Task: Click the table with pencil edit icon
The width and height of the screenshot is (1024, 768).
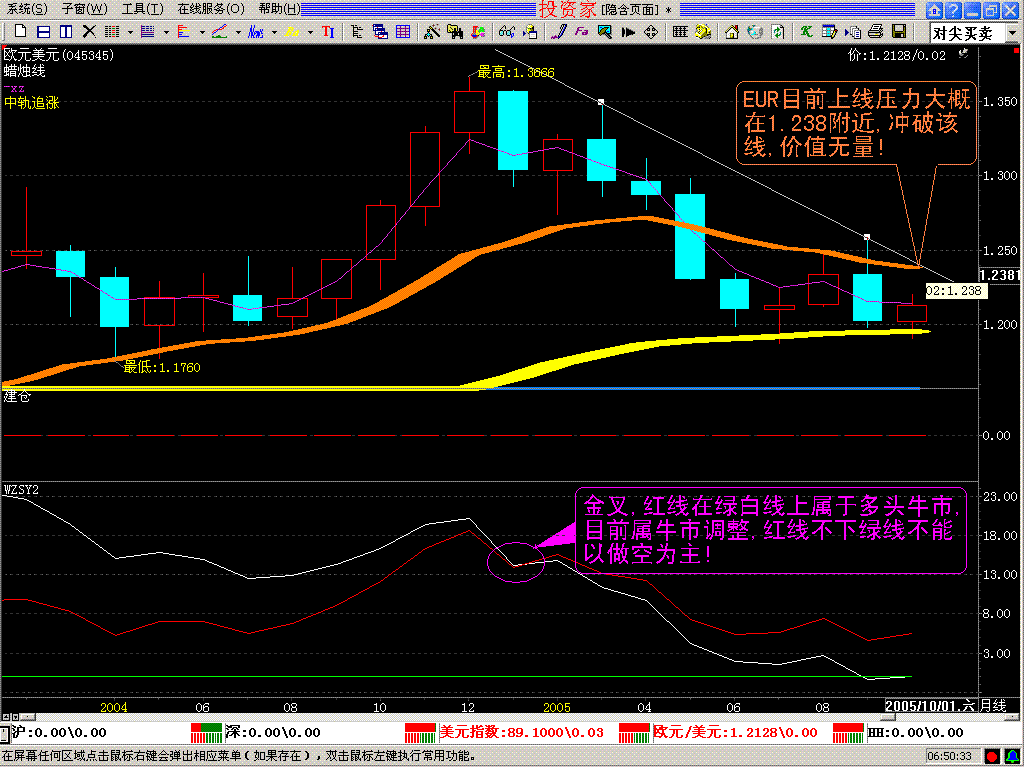Action: pos(829,31)
